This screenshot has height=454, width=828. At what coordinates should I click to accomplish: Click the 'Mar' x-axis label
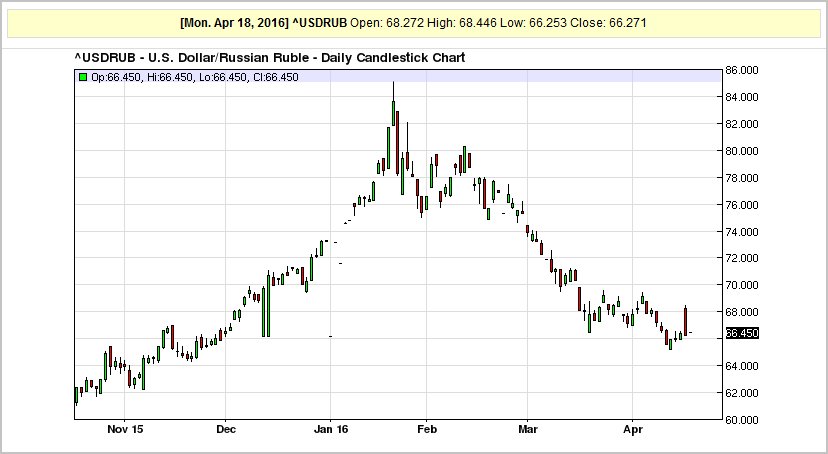tap(528, 429)
